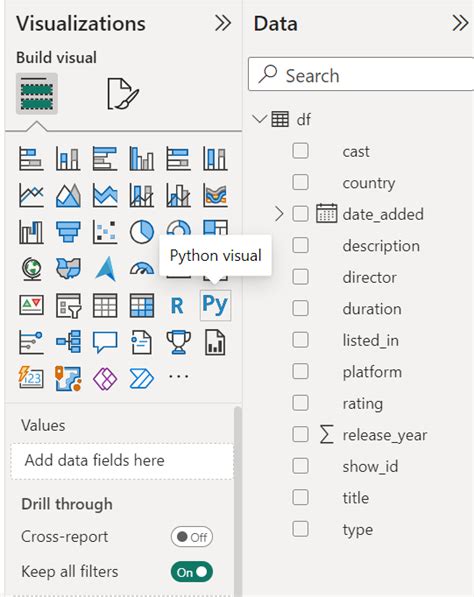Check the country field checkbox
This screenshot has width=474, height=597.
point(300,182)
